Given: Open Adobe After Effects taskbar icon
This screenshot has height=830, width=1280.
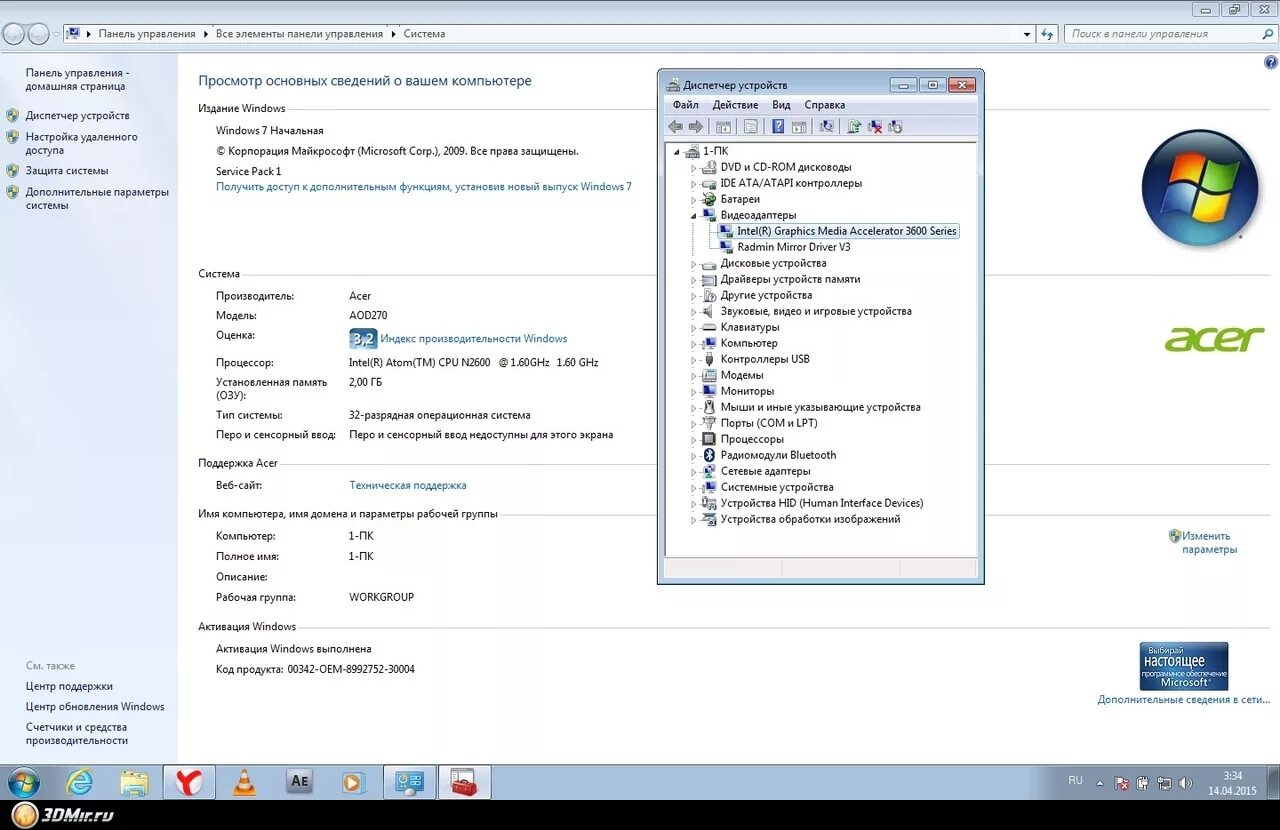Looking at the screenshot, I should coord(299,782).
